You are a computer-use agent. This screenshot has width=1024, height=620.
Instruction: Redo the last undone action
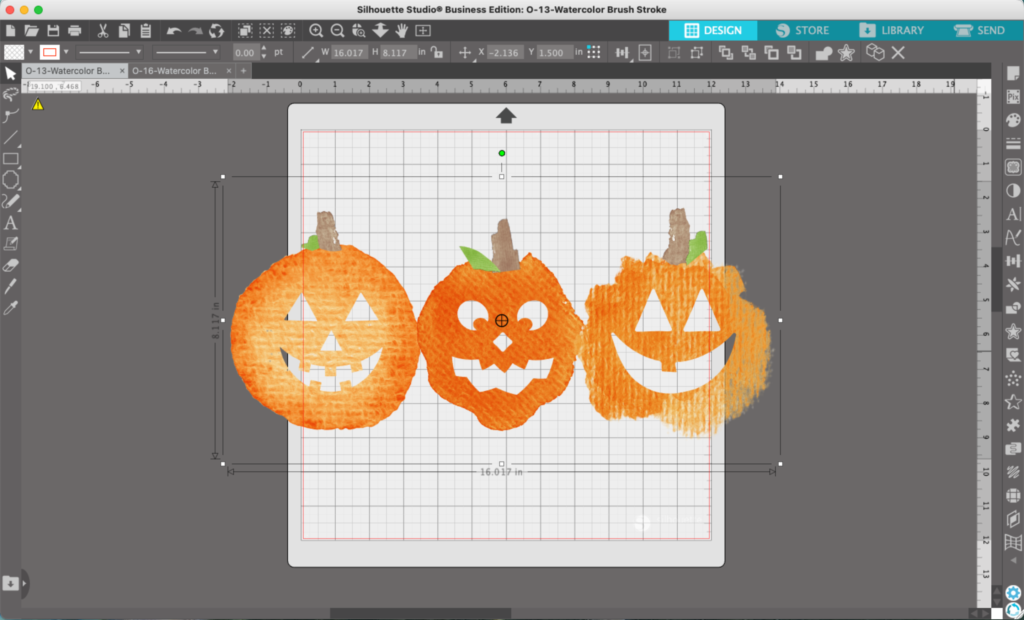click(195, 31)
